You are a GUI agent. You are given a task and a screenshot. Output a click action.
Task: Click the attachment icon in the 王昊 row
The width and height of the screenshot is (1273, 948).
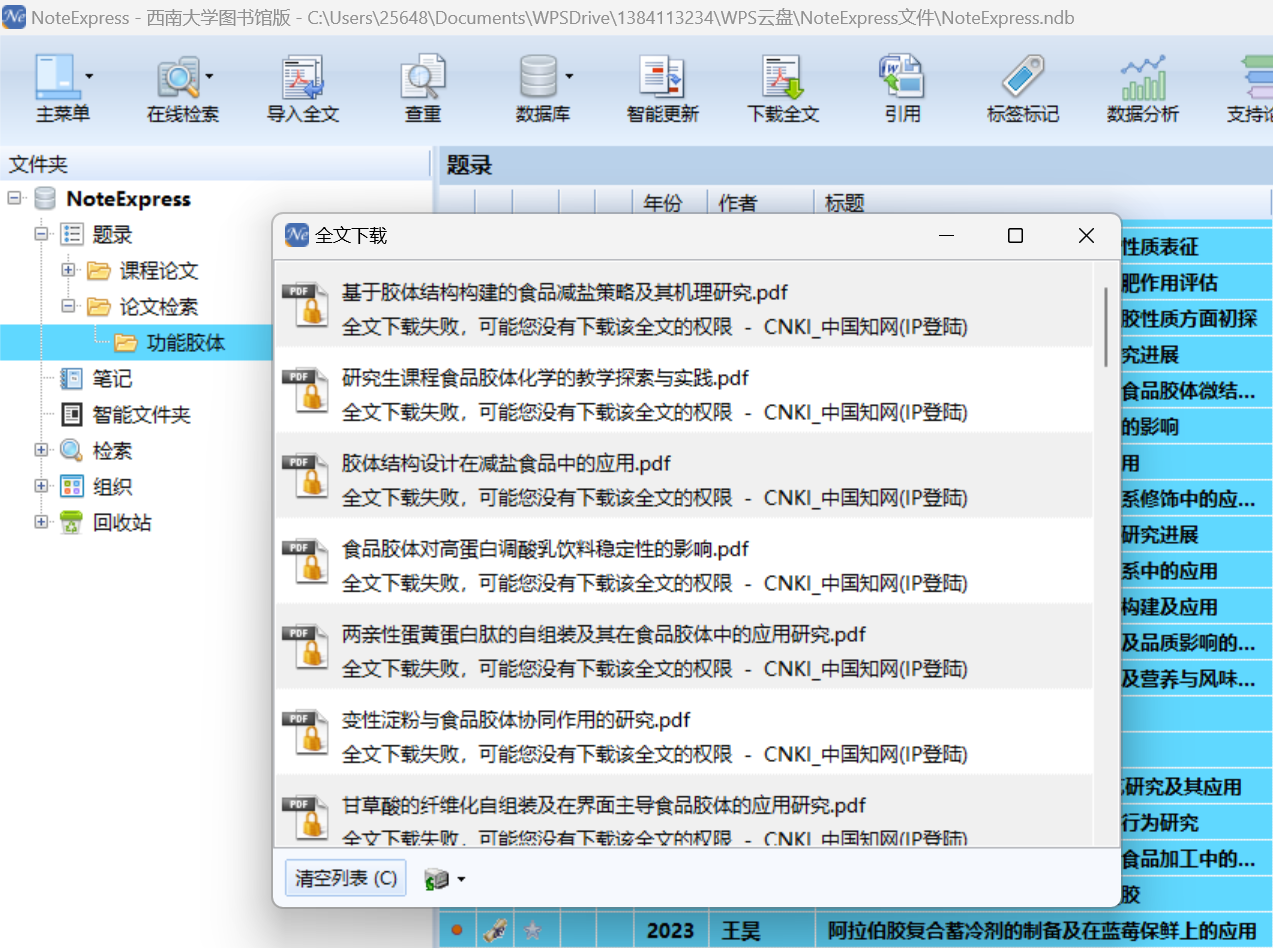click(493, 931)
